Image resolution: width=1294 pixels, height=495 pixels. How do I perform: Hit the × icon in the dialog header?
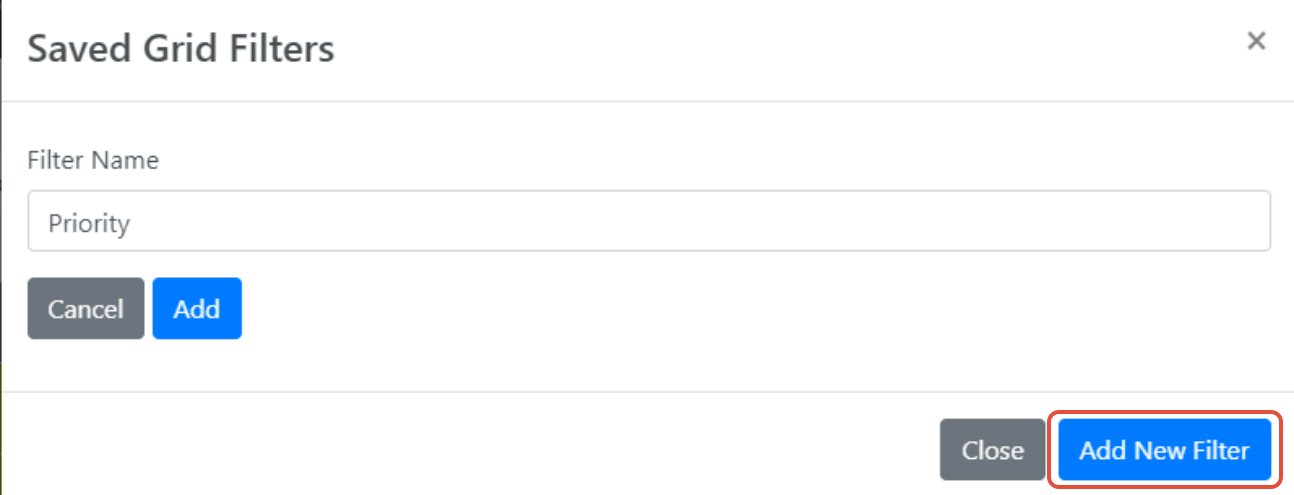coord(1257,41)
